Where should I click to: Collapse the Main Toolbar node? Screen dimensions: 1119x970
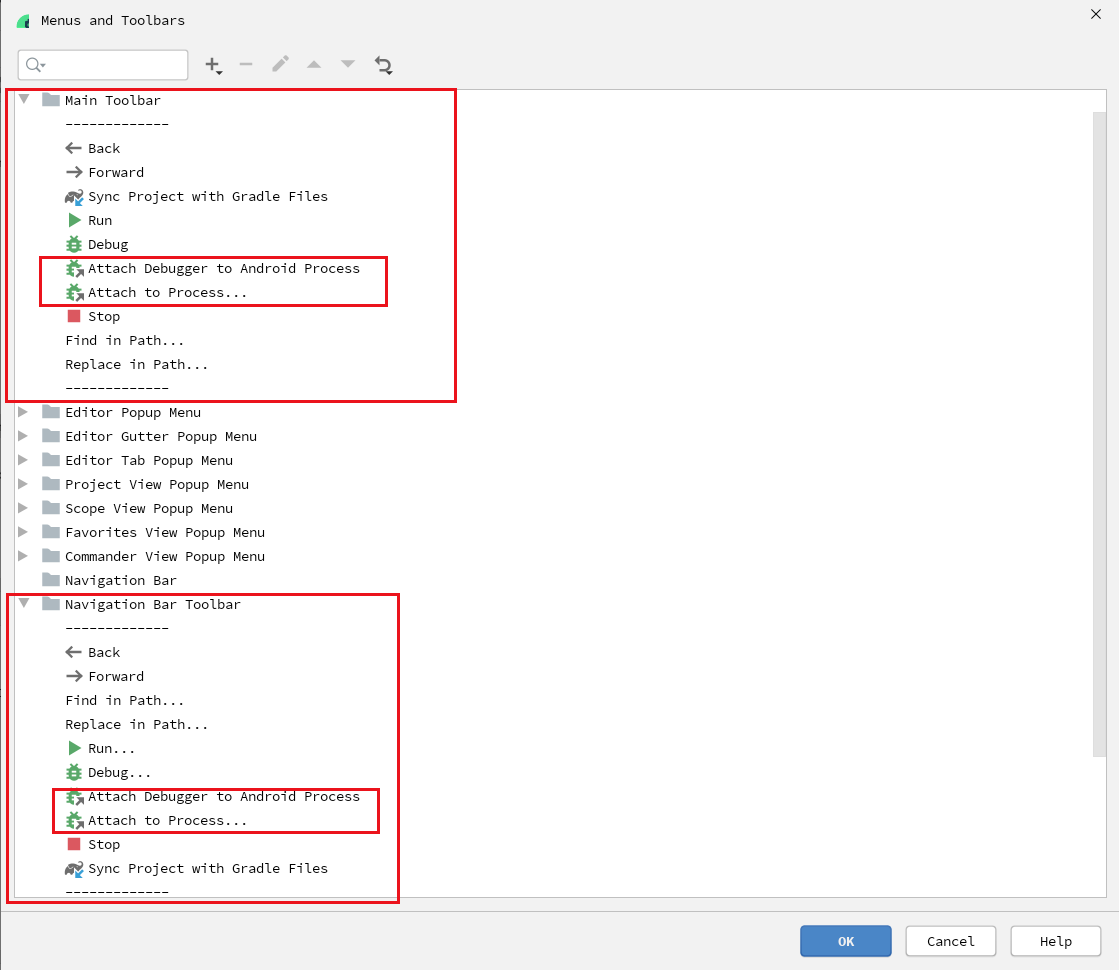click(x=24, y=100)
